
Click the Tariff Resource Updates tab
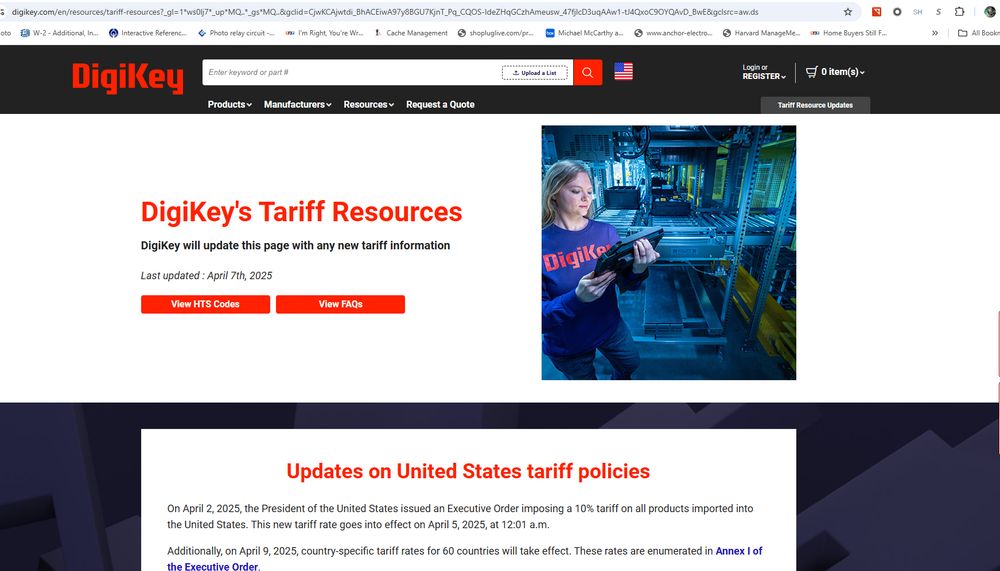(x=815, y=105)
